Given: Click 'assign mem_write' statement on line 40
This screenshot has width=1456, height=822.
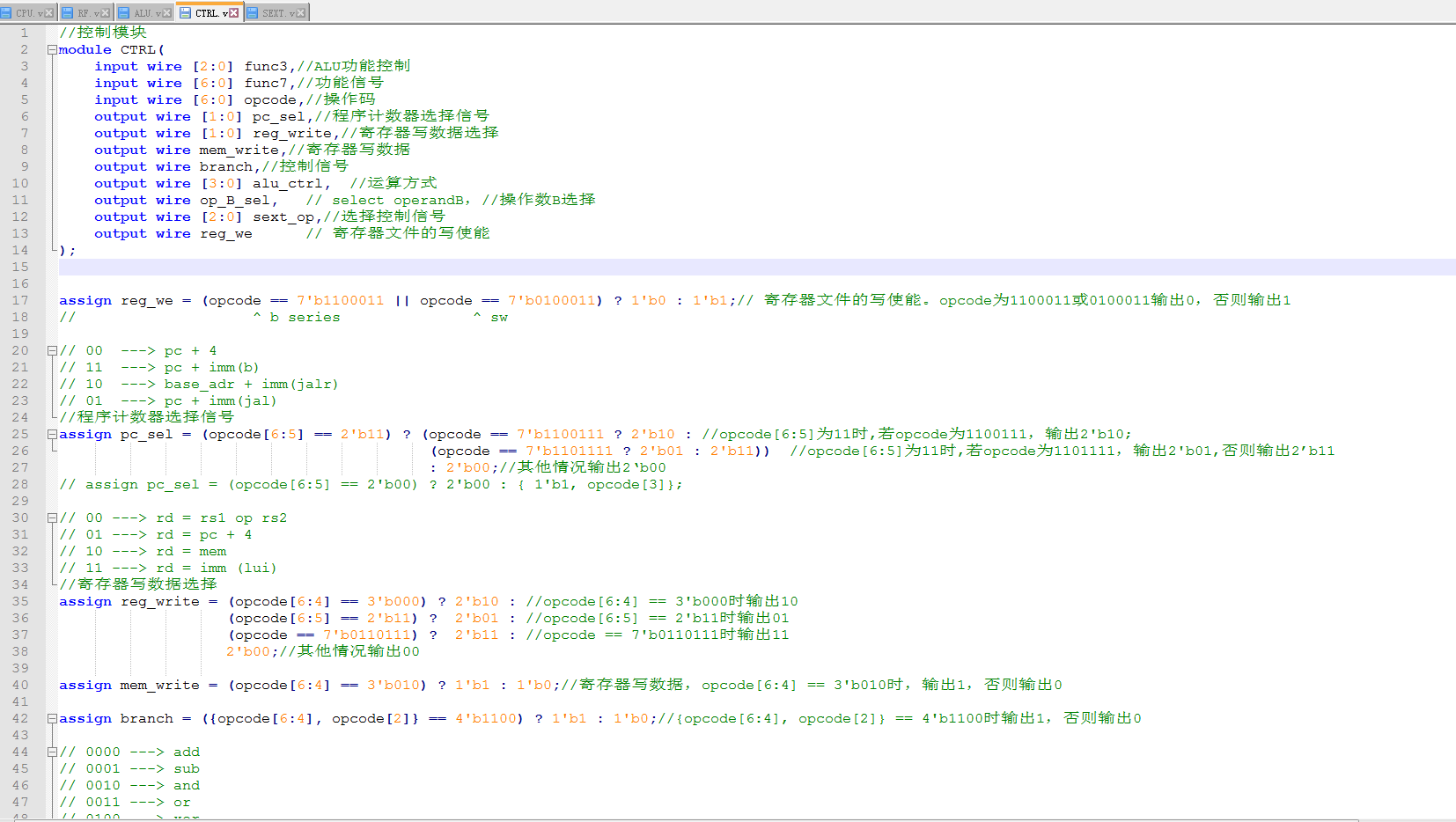Looking at the screenshot, I should [x=129, y=686].
